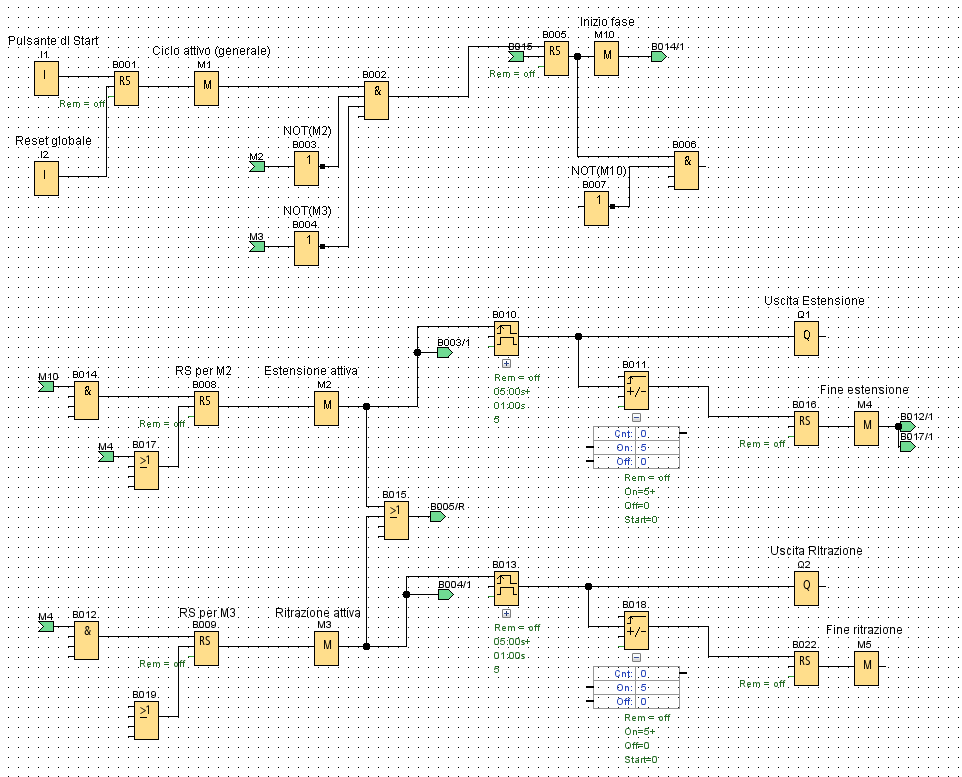Collapse parameter table under B018
The width and height of the screenshot is (962, 777).
click(636, 657)
